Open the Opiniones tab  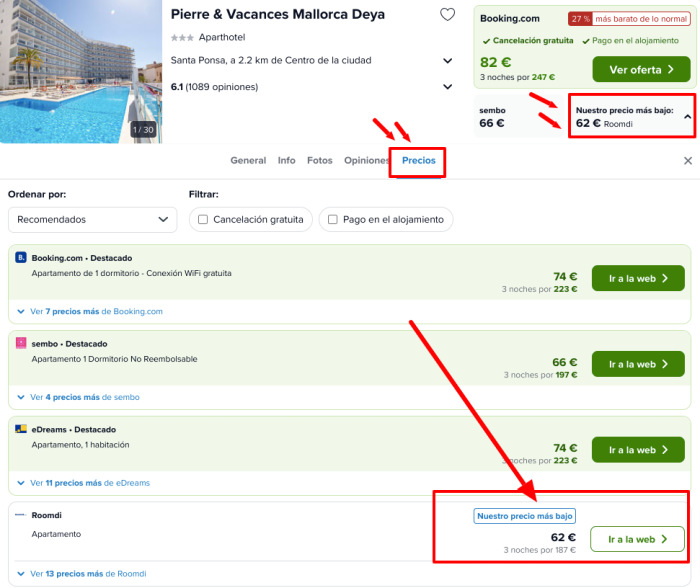click(x=367, y=160)
